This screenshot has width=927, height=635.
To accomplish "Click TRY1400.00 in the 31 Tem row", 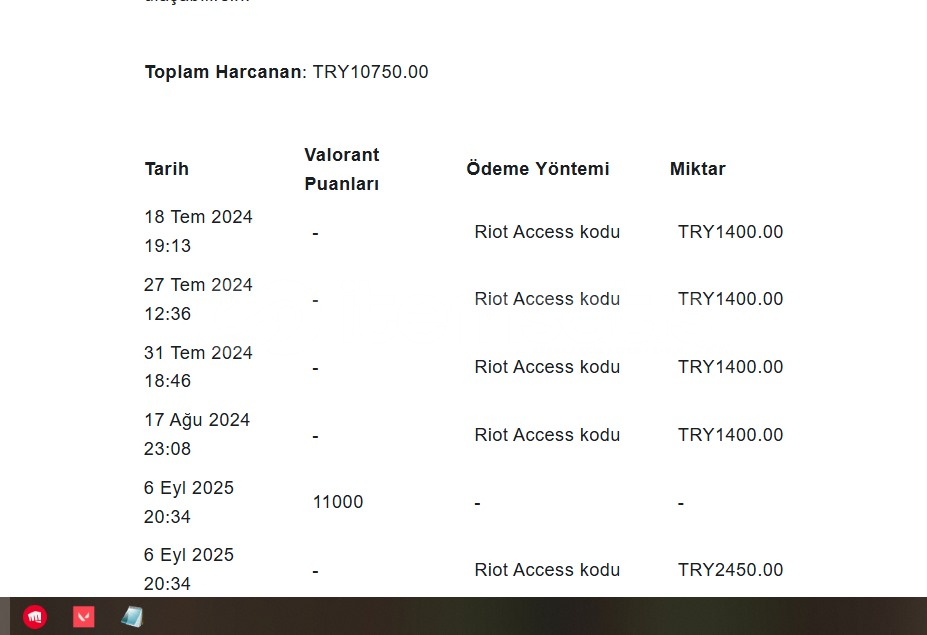I will click(x=730, y=367).
